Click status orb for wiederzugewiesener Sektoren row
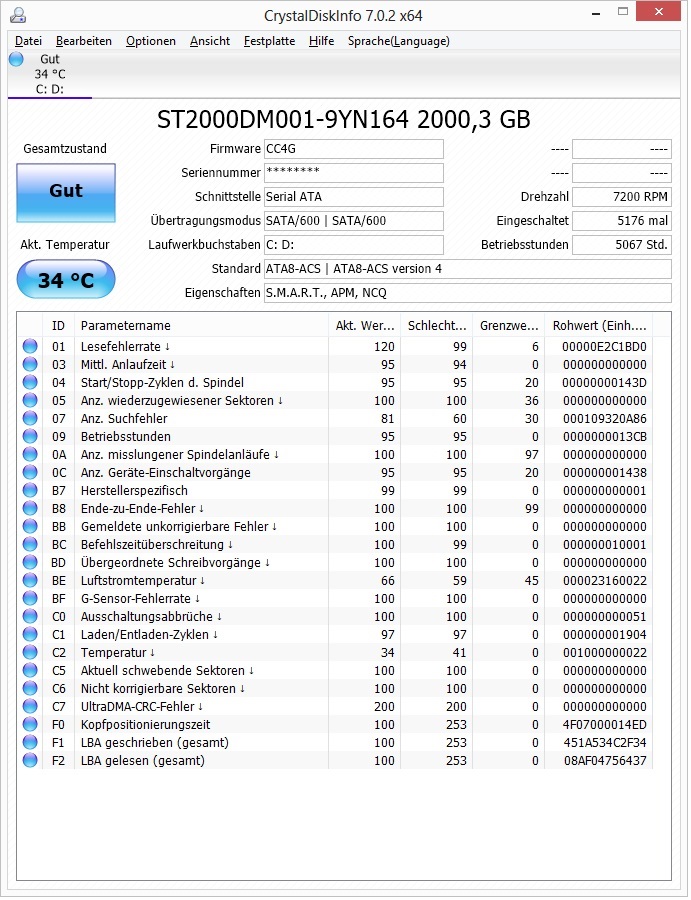 pyautogui.click(x=30, y=400)
